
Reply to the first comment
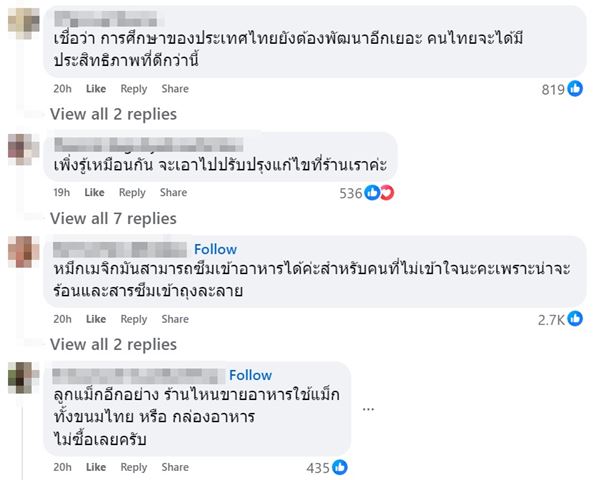[133, 89]
